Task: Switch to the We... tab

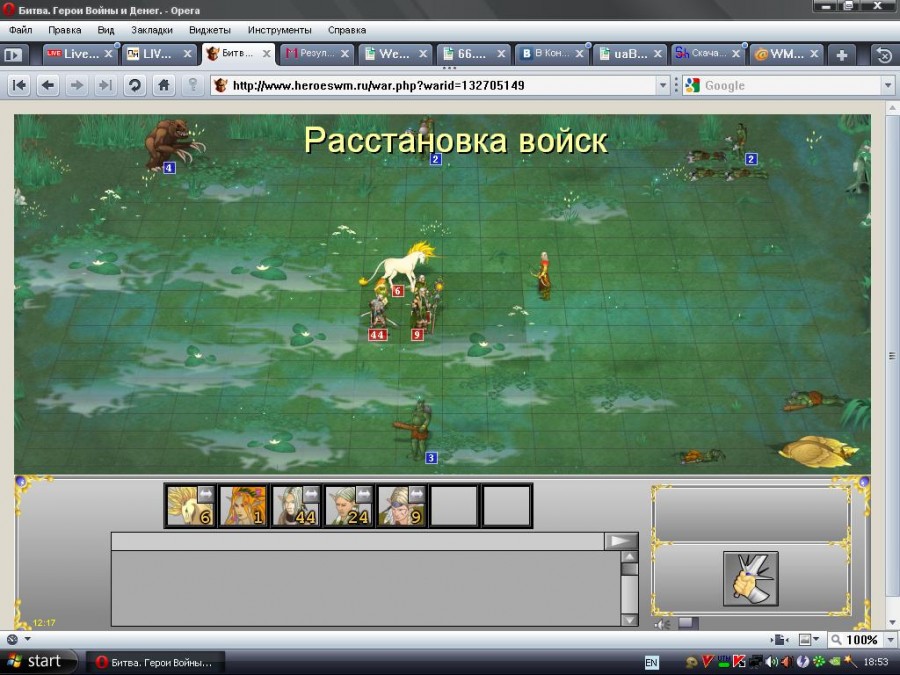Action: (x=395, y=54)
